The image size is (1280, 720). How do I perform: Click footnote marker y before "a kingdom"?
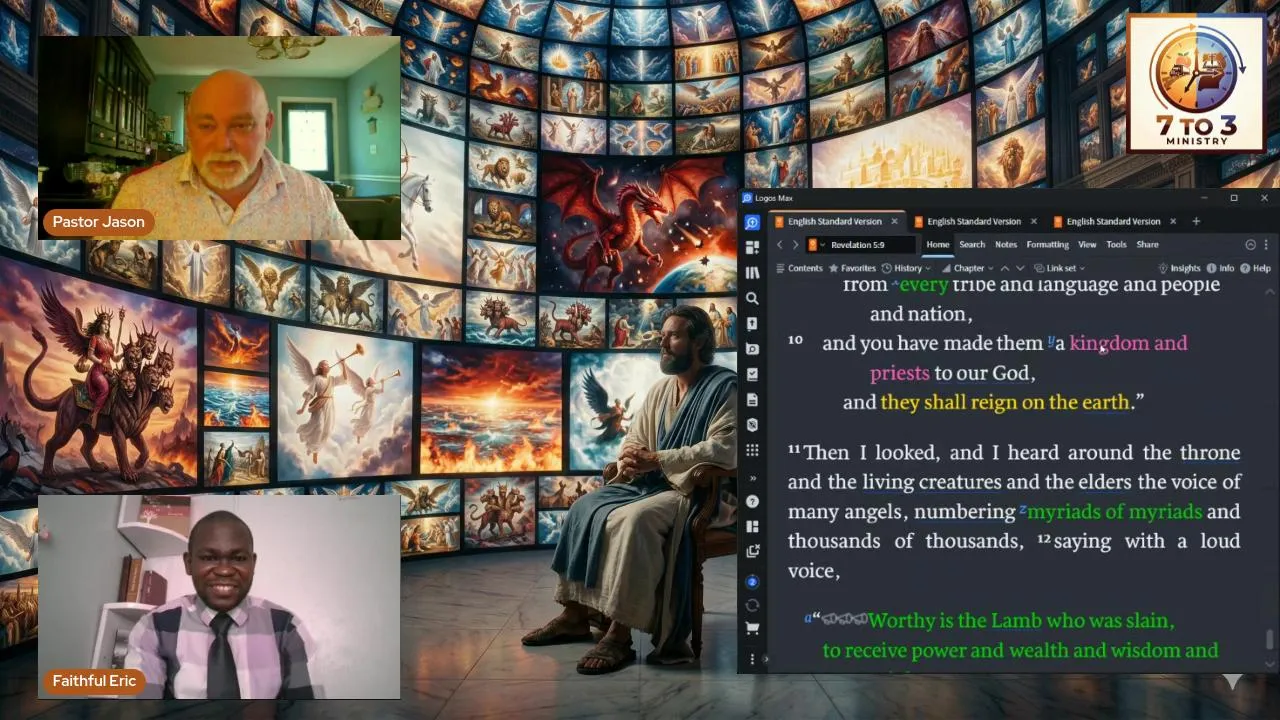click(x=1051, y=342)
